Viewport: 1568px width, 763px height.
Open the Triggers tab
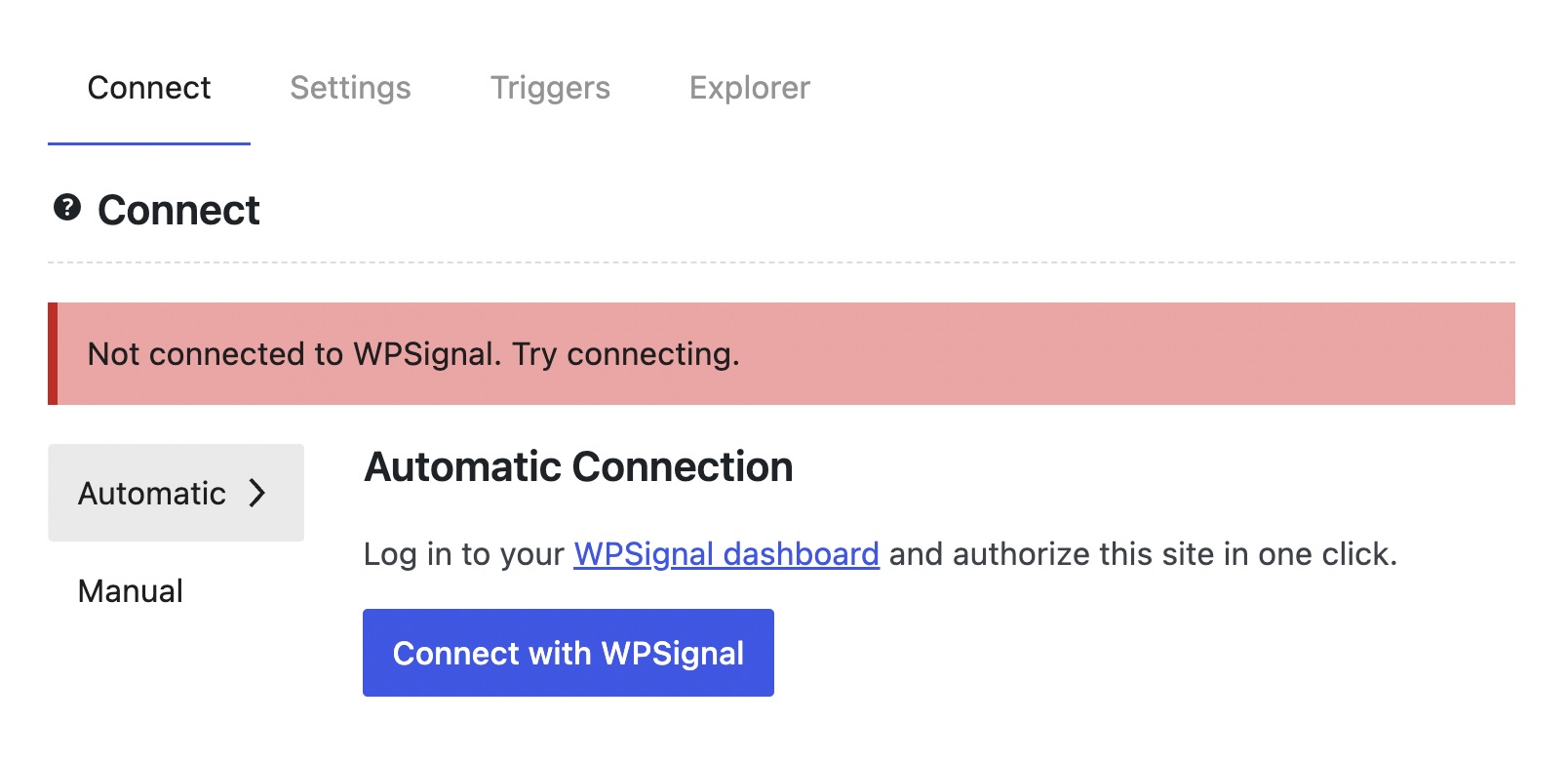550,88
